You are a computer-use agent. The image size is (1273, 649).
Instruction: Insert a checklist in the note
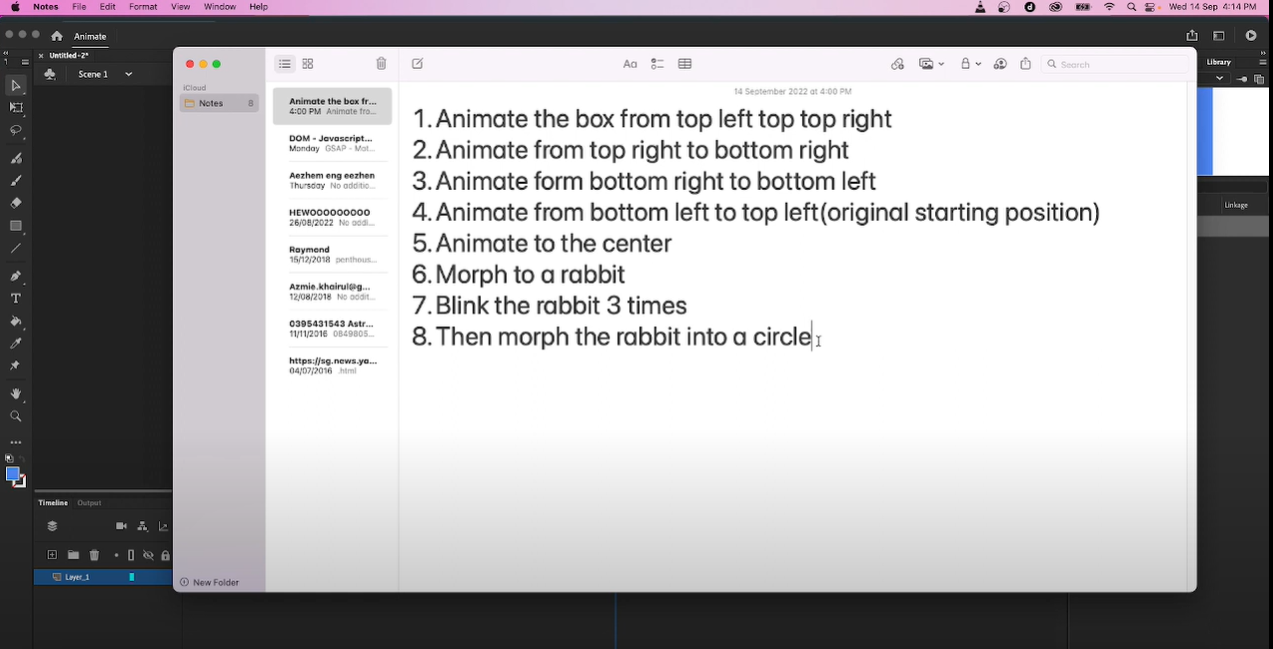tap(657, 64)
